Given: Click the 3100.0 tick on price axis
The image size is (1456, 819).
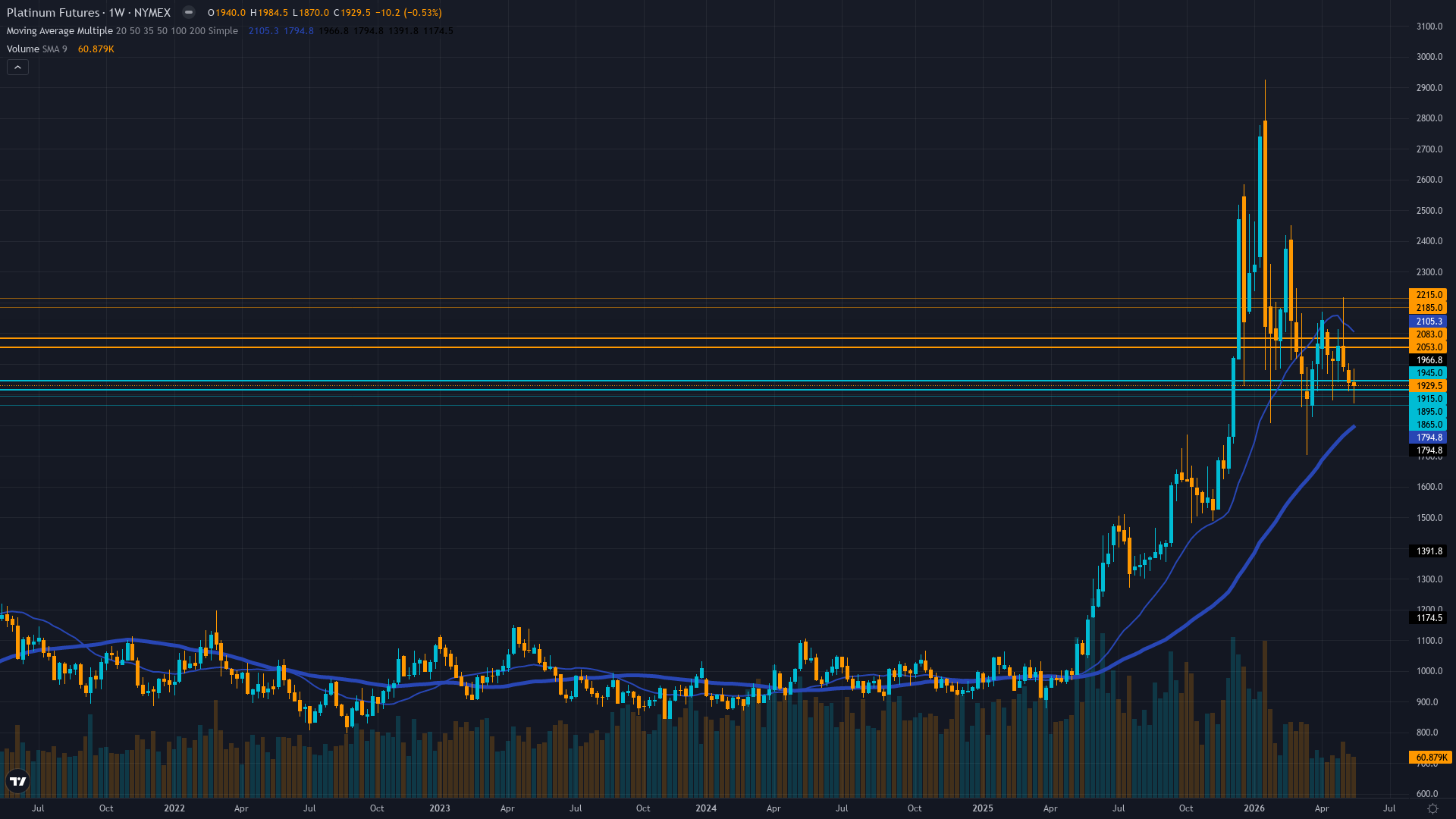Looking at the screenshot, I should pos(1429,27).
